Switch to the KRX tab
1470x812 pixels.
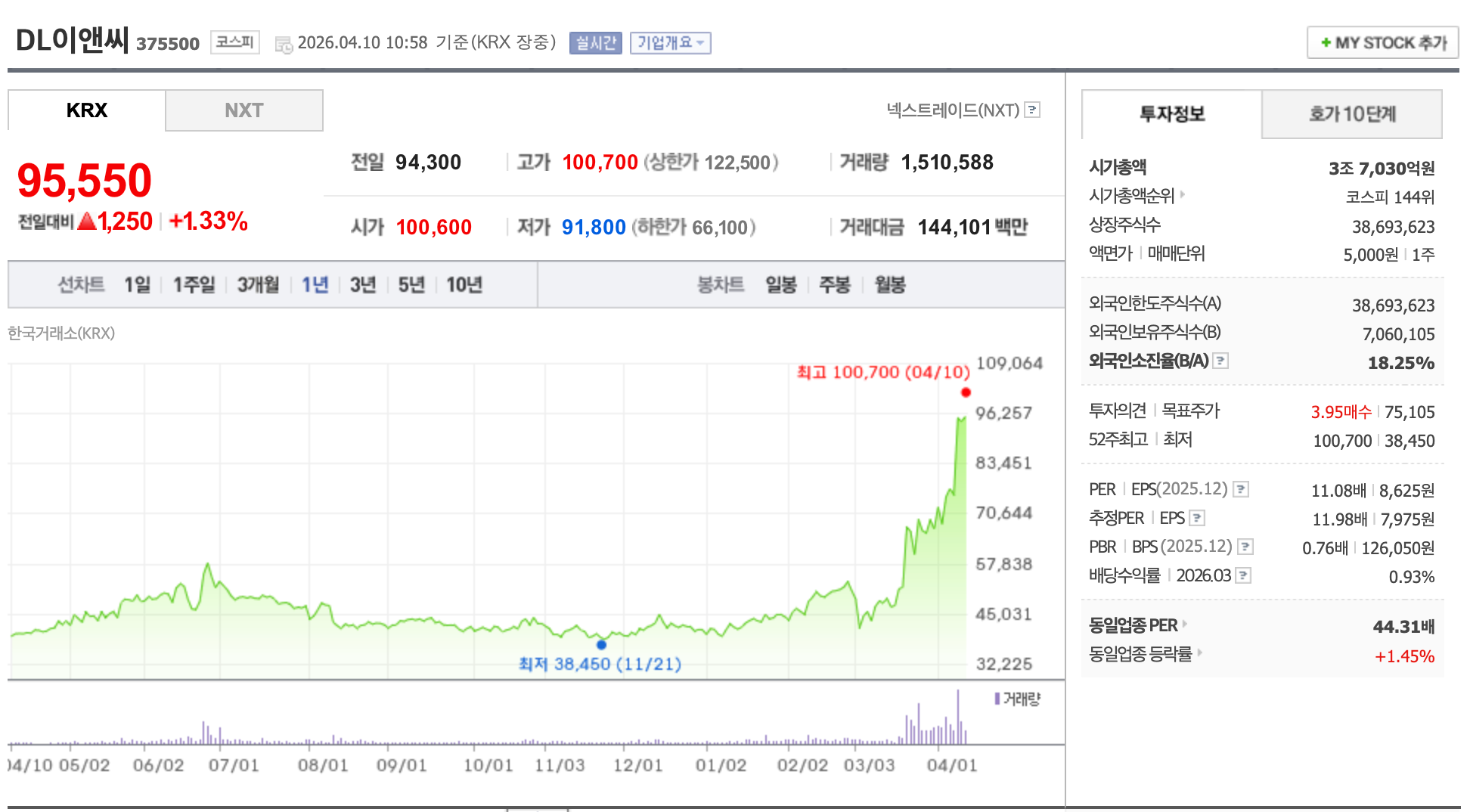[x=87, y=110]
